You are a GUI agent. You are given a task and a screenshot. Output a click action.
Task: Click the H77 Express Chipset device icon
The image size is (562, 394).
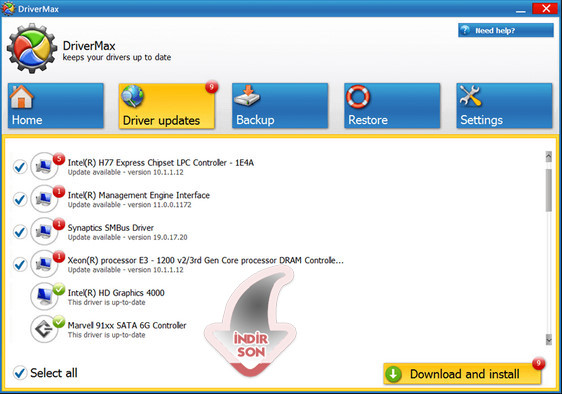pos(44,166)
